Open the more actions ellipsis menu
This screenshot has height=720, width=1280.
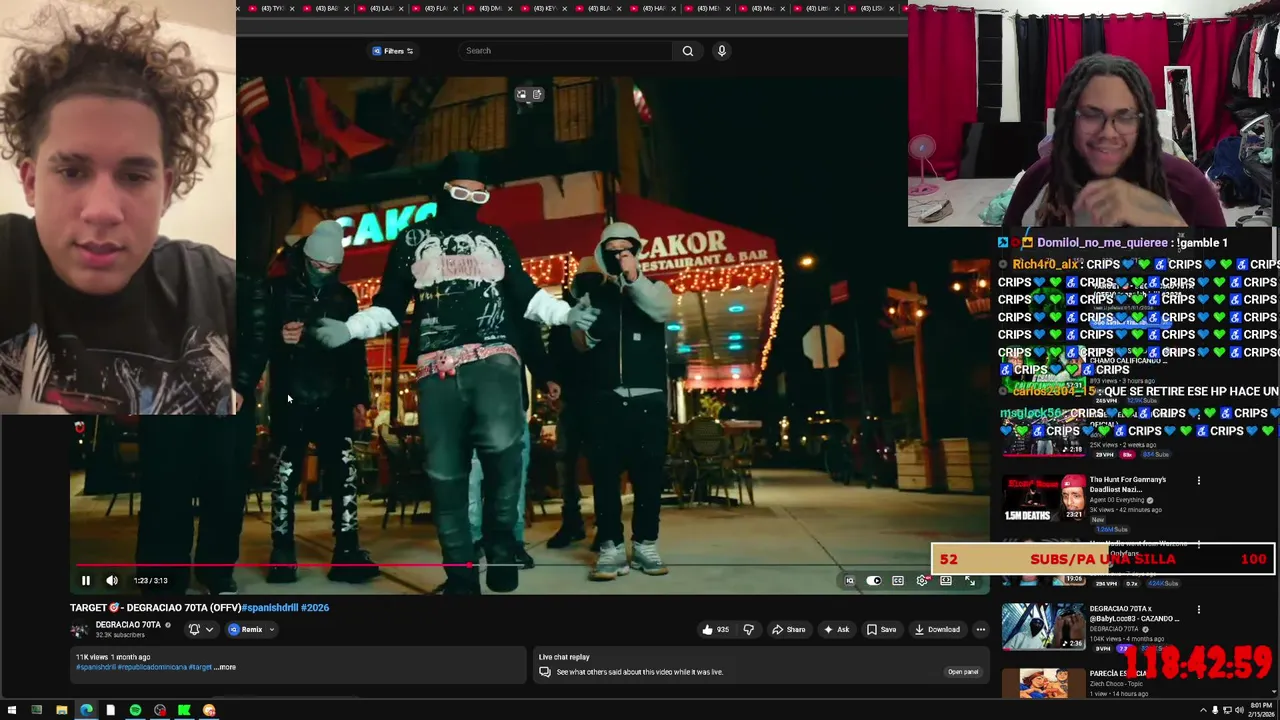coord(981,629)
